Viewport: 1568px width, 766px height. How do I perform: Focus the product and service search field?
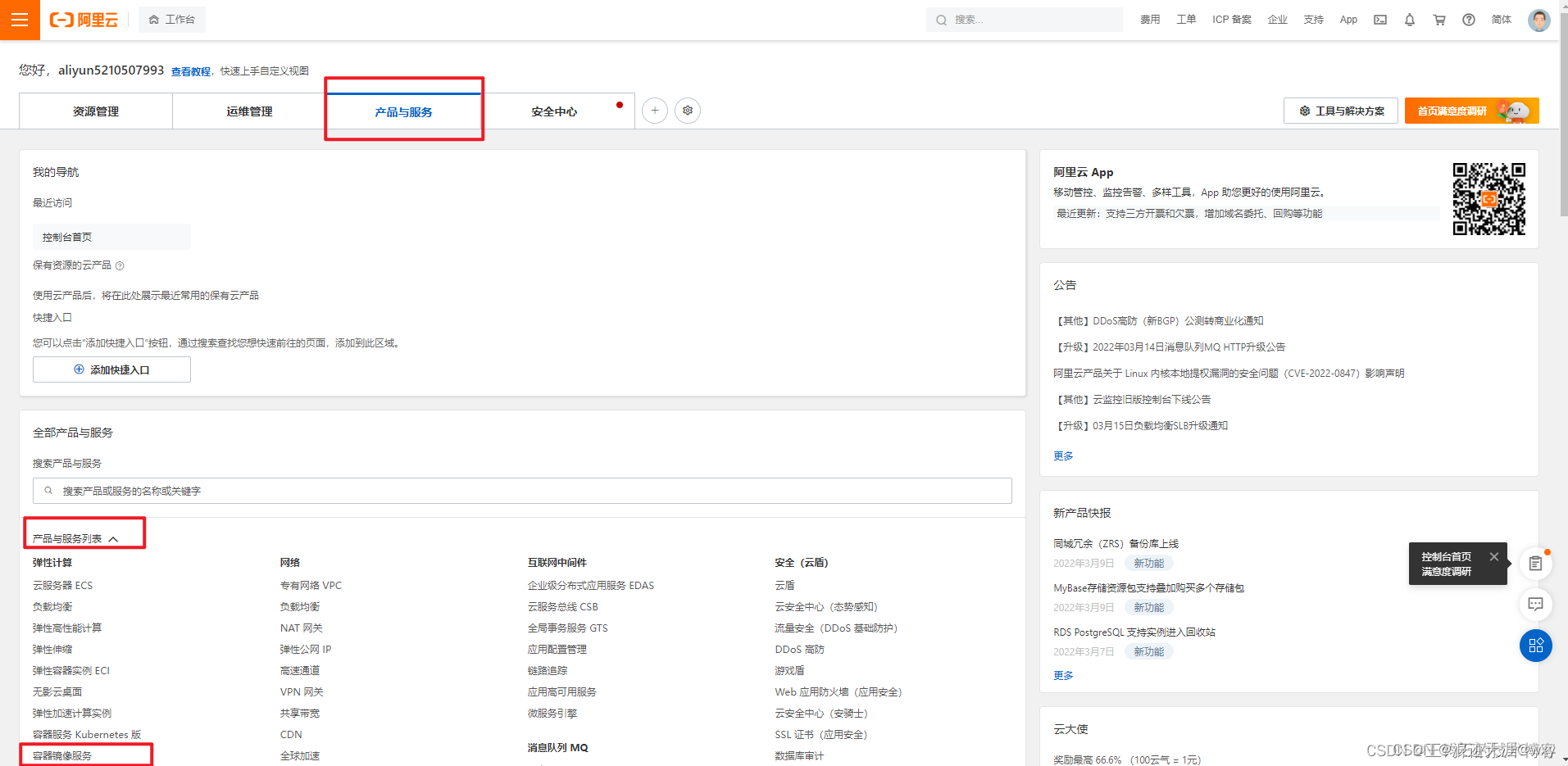pyautogui.click(x=522, y=491)
